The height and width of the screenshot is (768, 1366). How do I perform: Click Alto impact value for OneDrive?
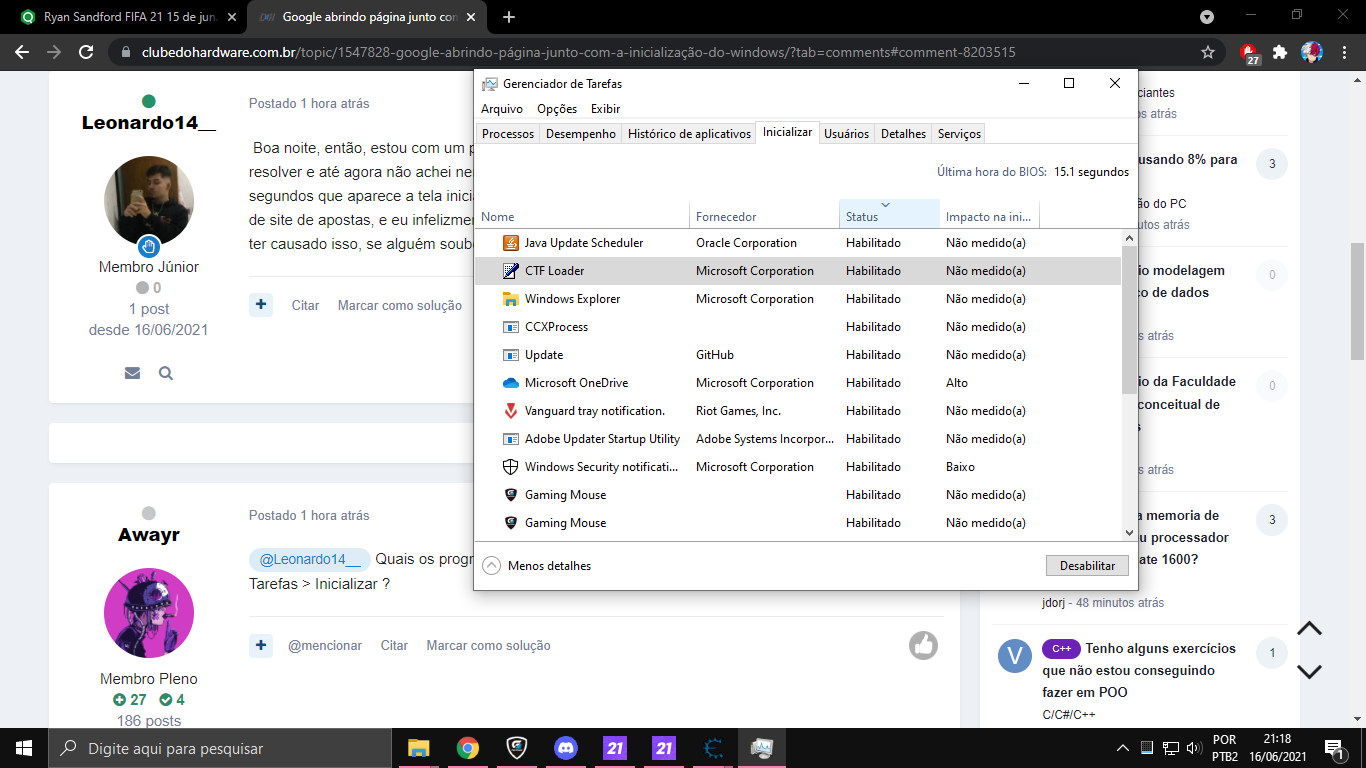click(x=957, y=383)
